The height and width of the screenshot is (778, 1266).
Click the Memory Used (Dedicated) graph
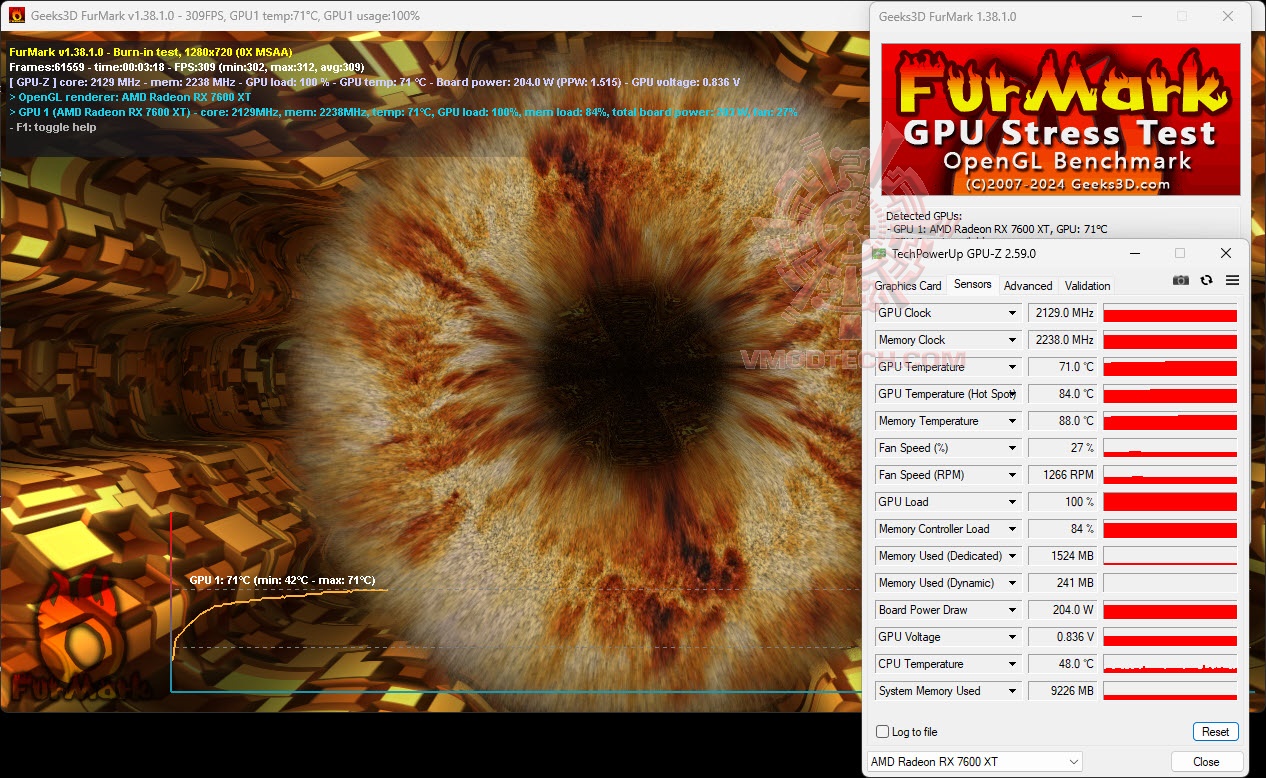click(x=1170, y=556)
